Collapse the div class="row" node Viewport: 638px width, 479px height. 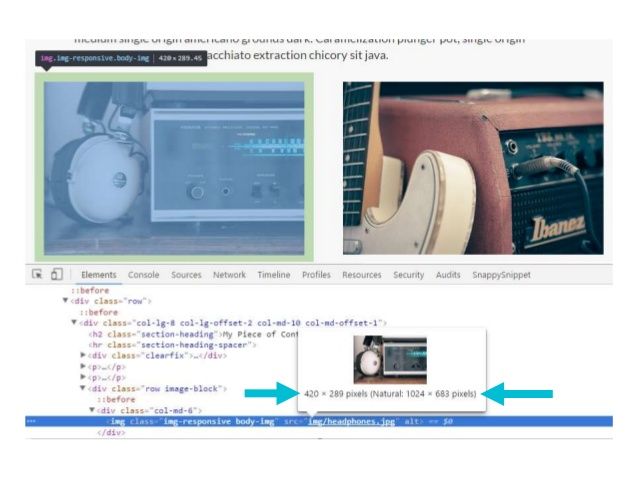coord(65,301)
